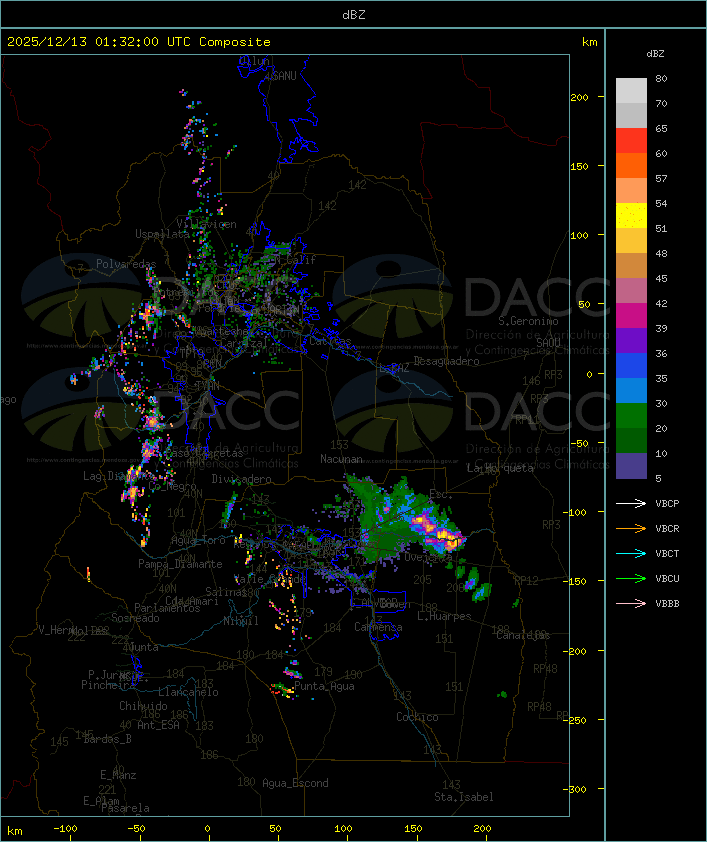Image resolution: width=707 pixels, height=842 pixels.
Task: Click the 42 label on the dBZ scale
Action: click(661, 303)
